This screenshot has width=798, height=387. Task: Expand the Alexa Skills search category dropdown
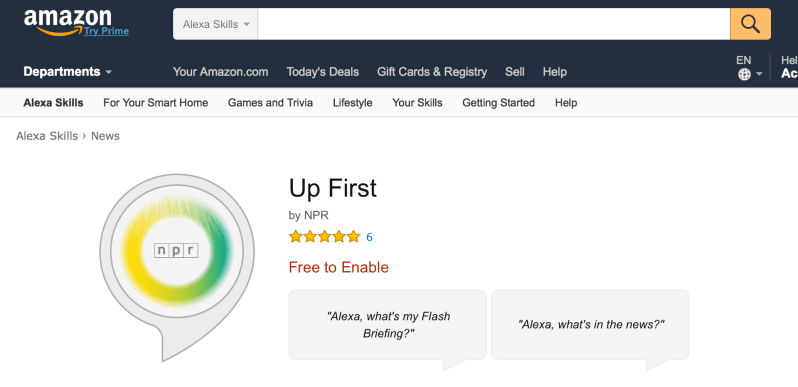pyautogui.click(x=216, y=24)
